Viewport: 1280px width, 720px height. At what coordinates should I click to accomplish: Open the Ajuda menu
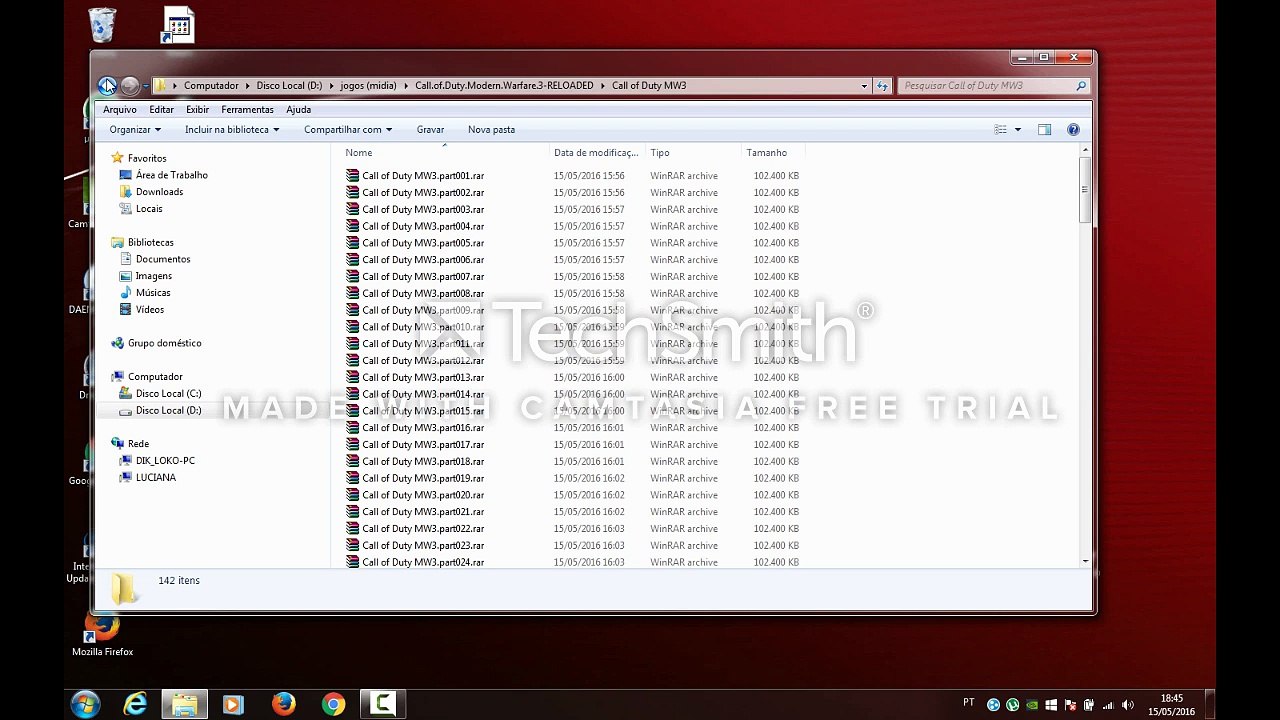point(298,110)
